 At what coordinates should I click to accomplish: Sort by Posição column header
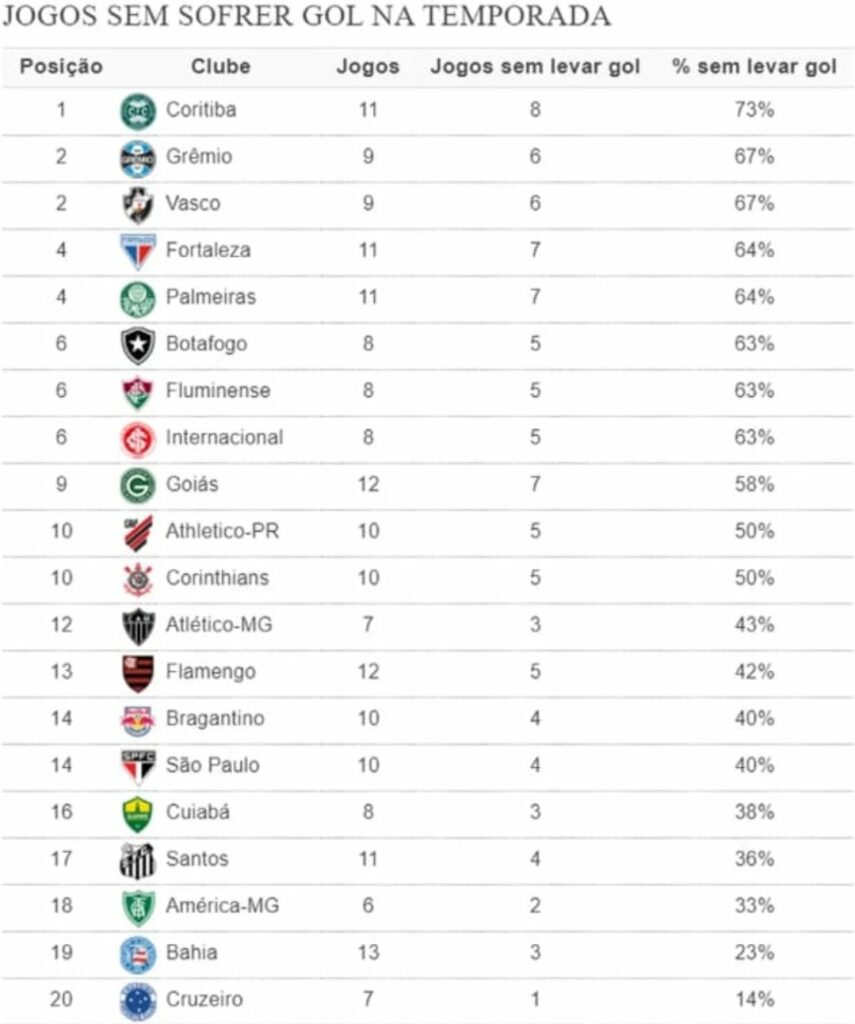(61, 66)
